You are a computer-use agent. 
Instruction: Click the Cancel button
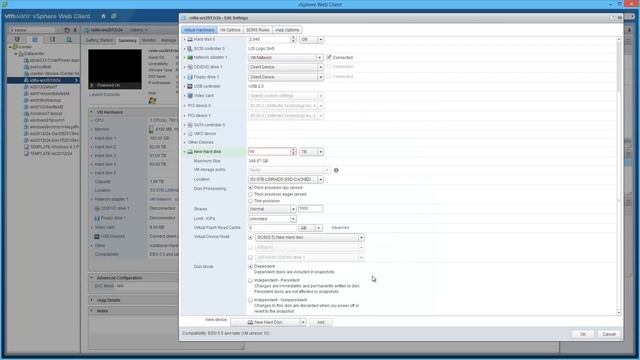(609, 334)
